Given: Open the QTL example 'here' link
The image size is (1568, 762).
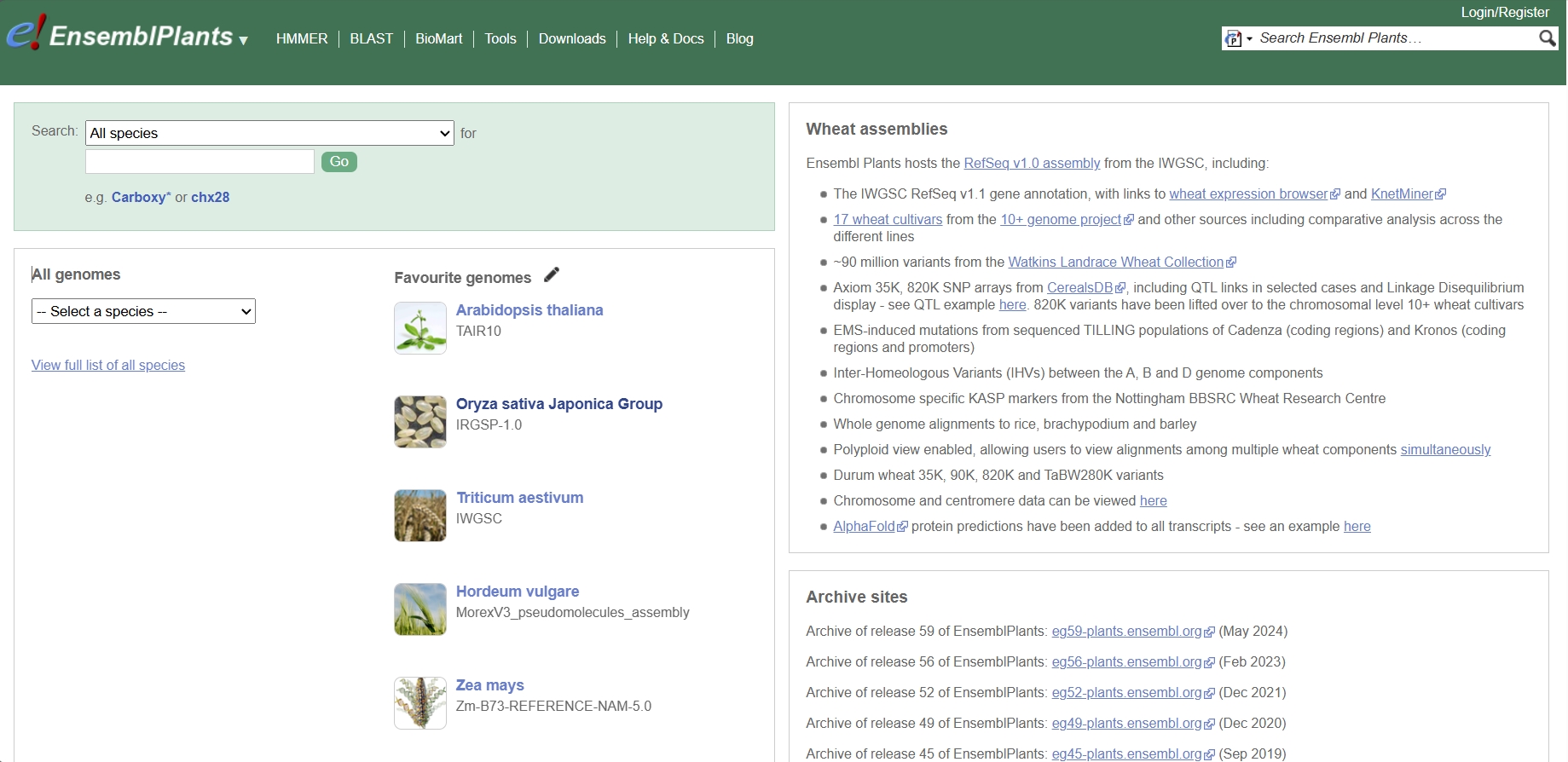Looking at the screenshot, I should (x=1013, y=304).
